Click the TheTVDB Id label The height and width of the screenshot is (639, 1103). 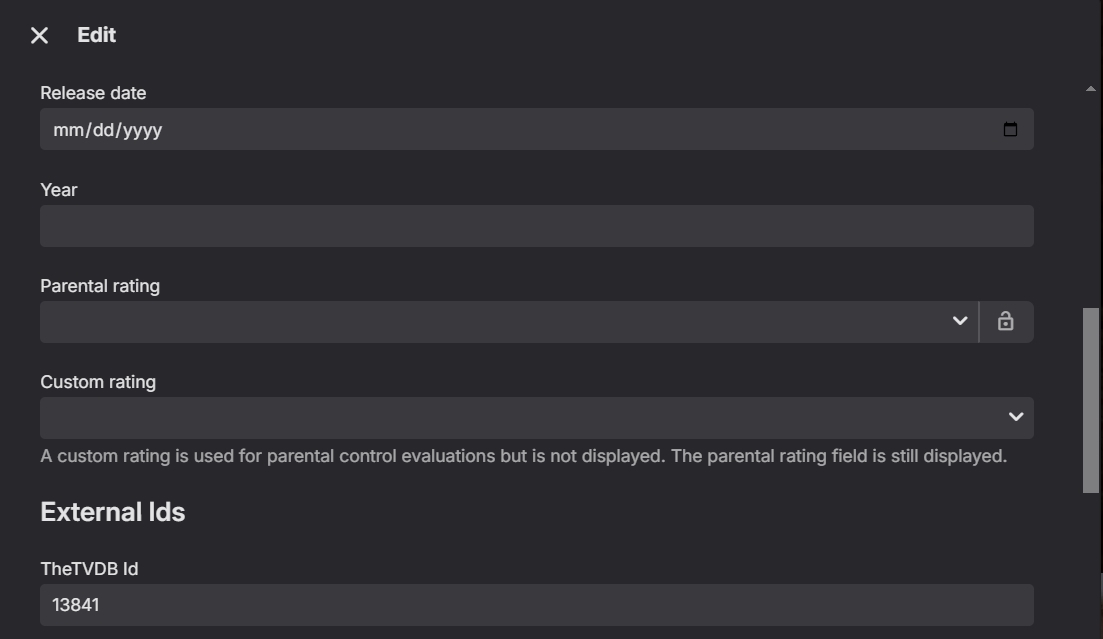[x=89, y=569]
